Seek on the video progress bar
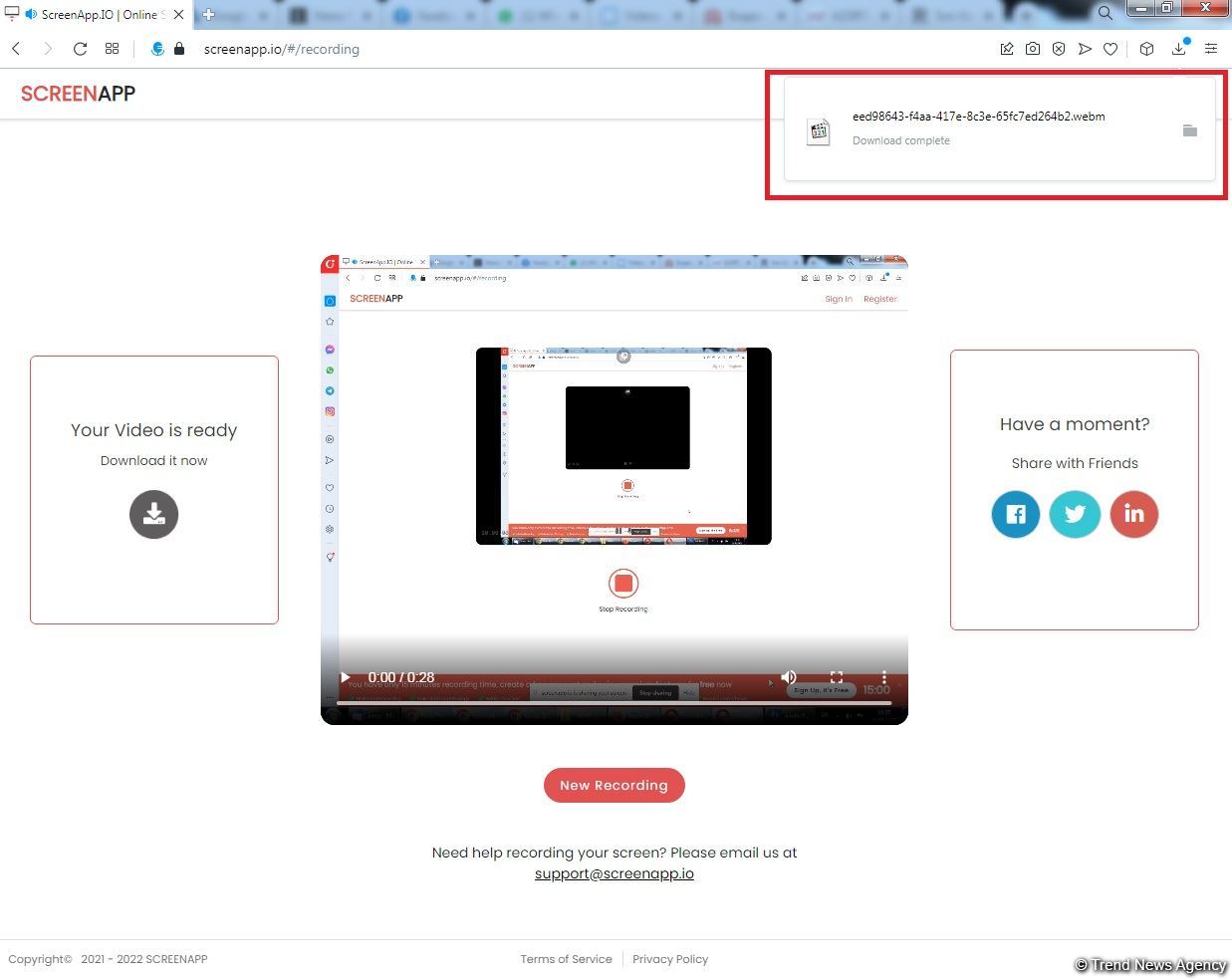Image resolution: width=1232 pixels, height=979 pixels. click(614, 703)
